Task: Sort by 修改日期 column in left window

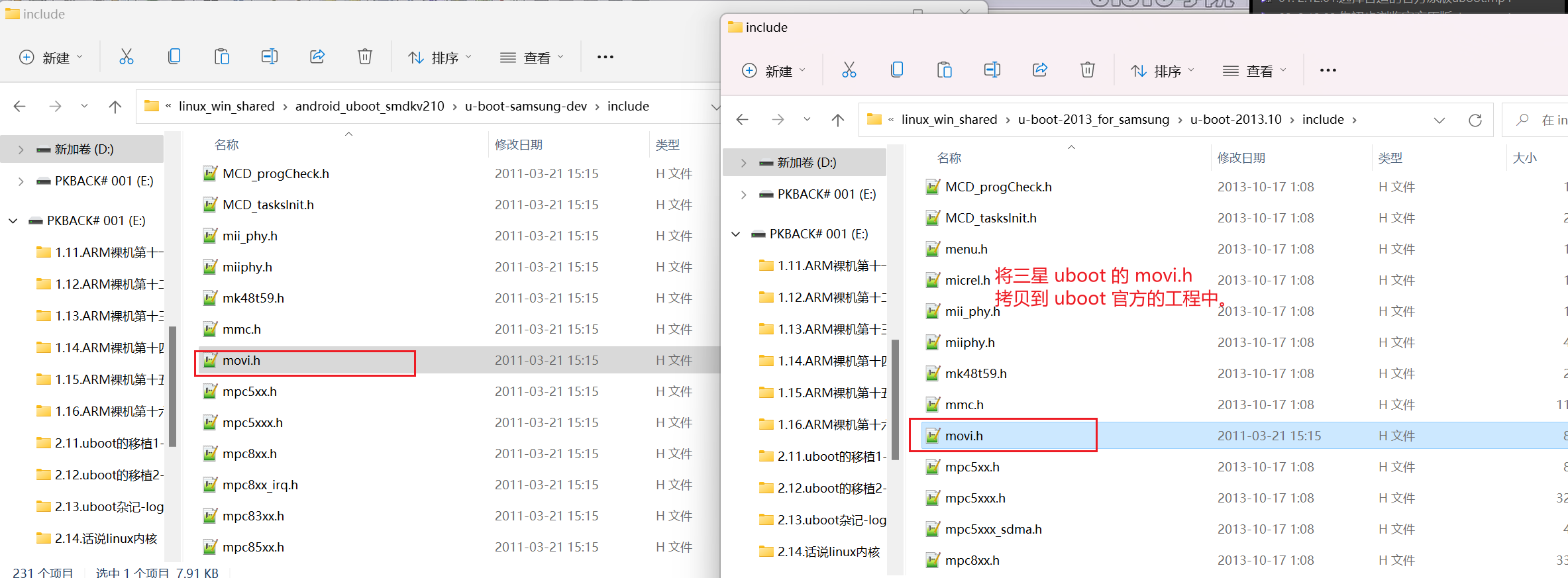Action: point(519,144)
